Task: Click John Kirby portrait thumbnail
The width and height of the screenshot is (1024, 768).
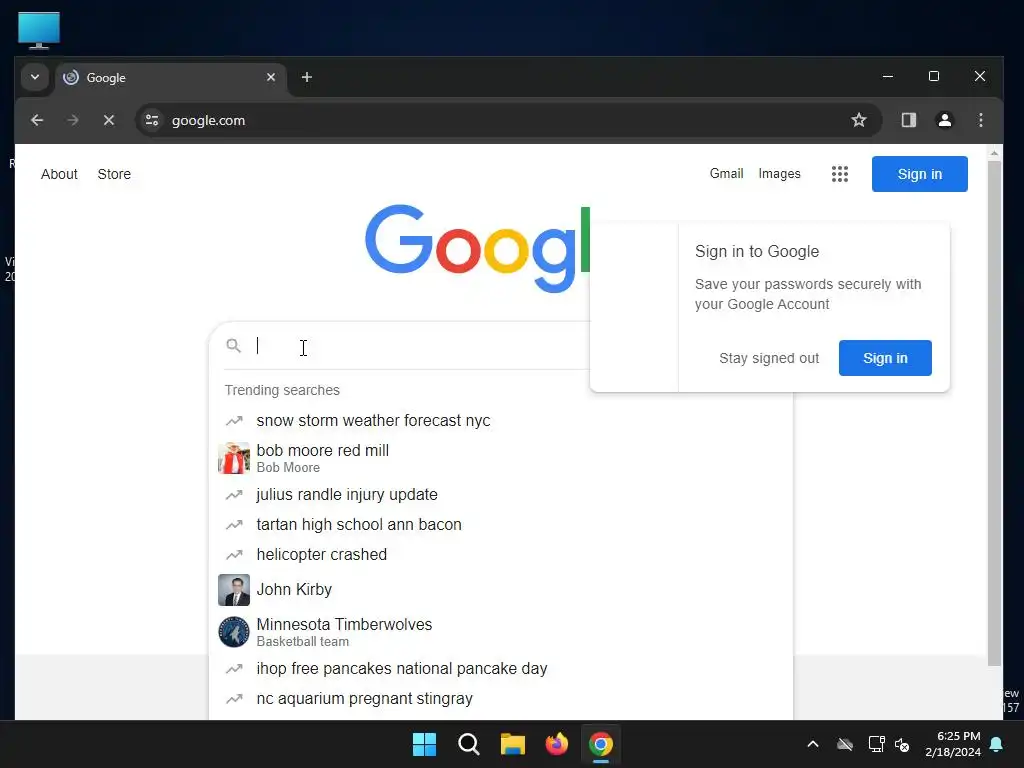Action: pos(234,590)
